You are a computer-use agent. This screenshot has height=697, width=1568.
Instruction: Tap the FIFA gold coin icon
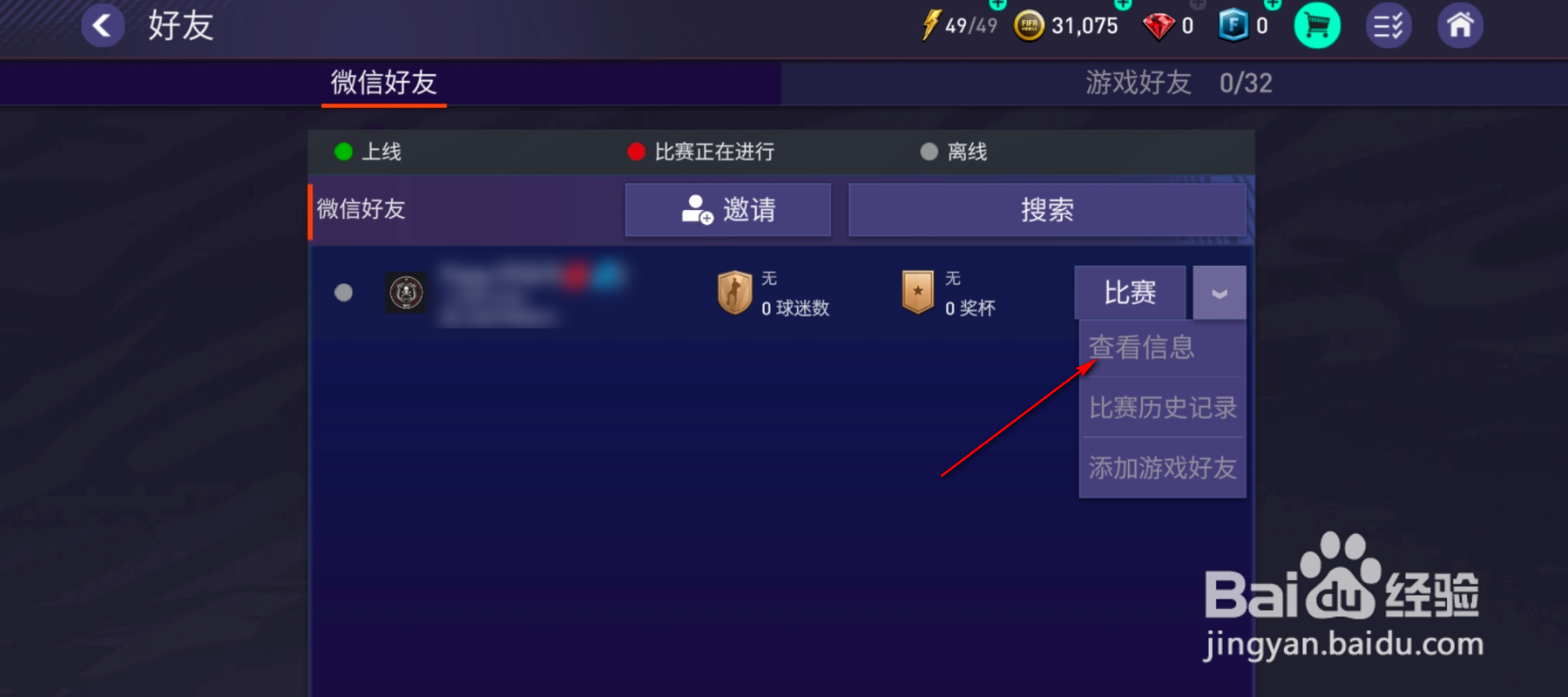[x=1029, y=26]
